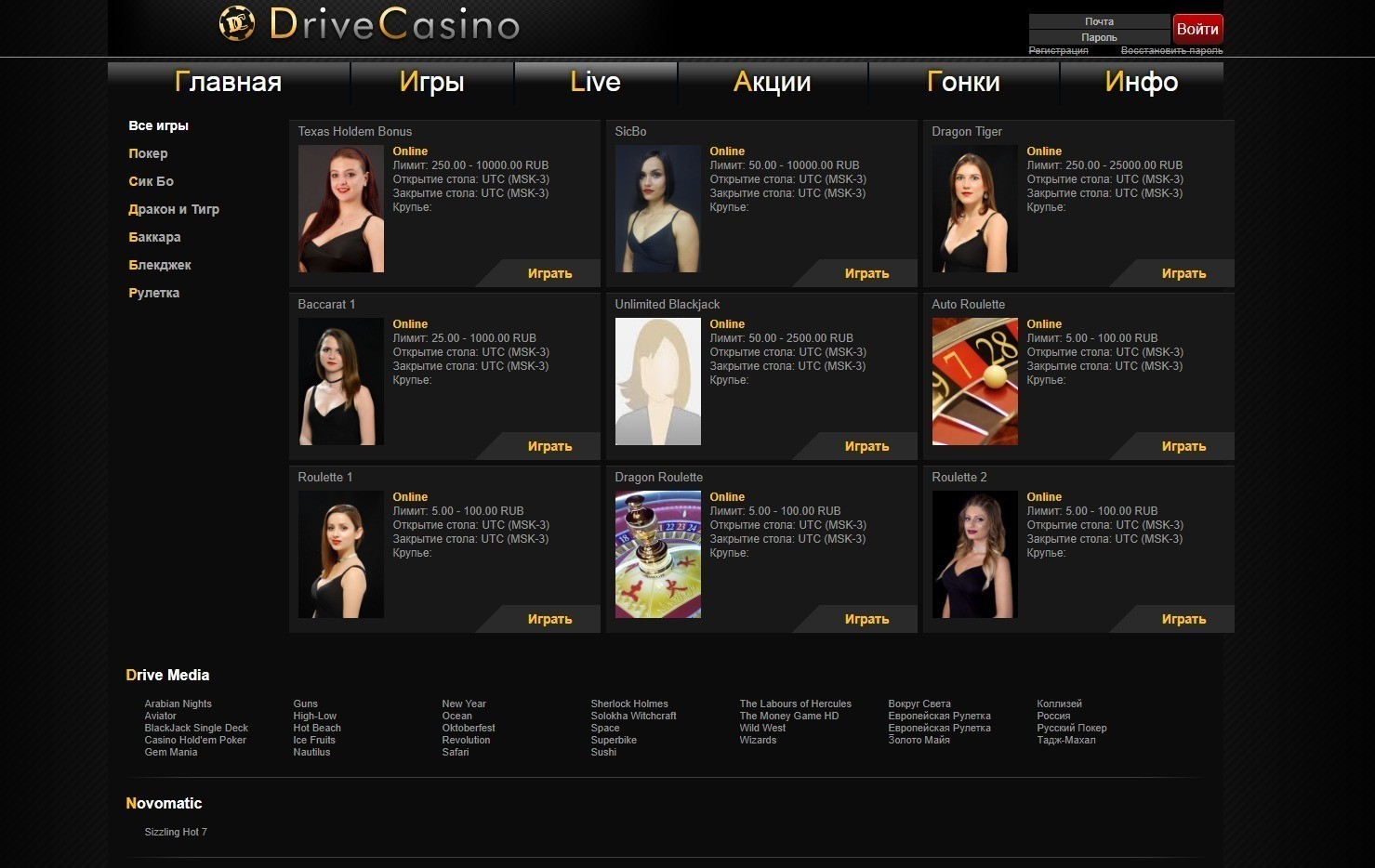
Task: Click Играть on Auto Roulette table
Action: click(1183, 446)
